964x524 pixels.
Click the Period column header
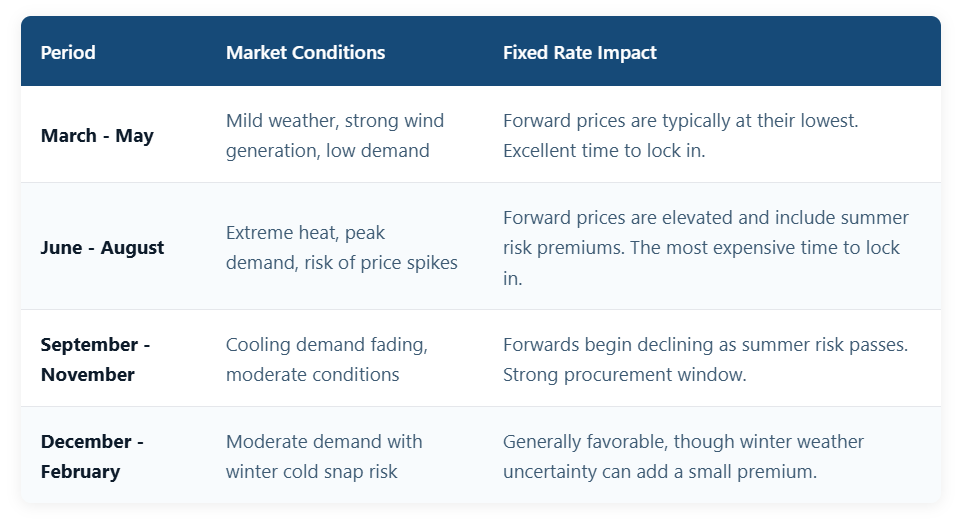[68, 52]
